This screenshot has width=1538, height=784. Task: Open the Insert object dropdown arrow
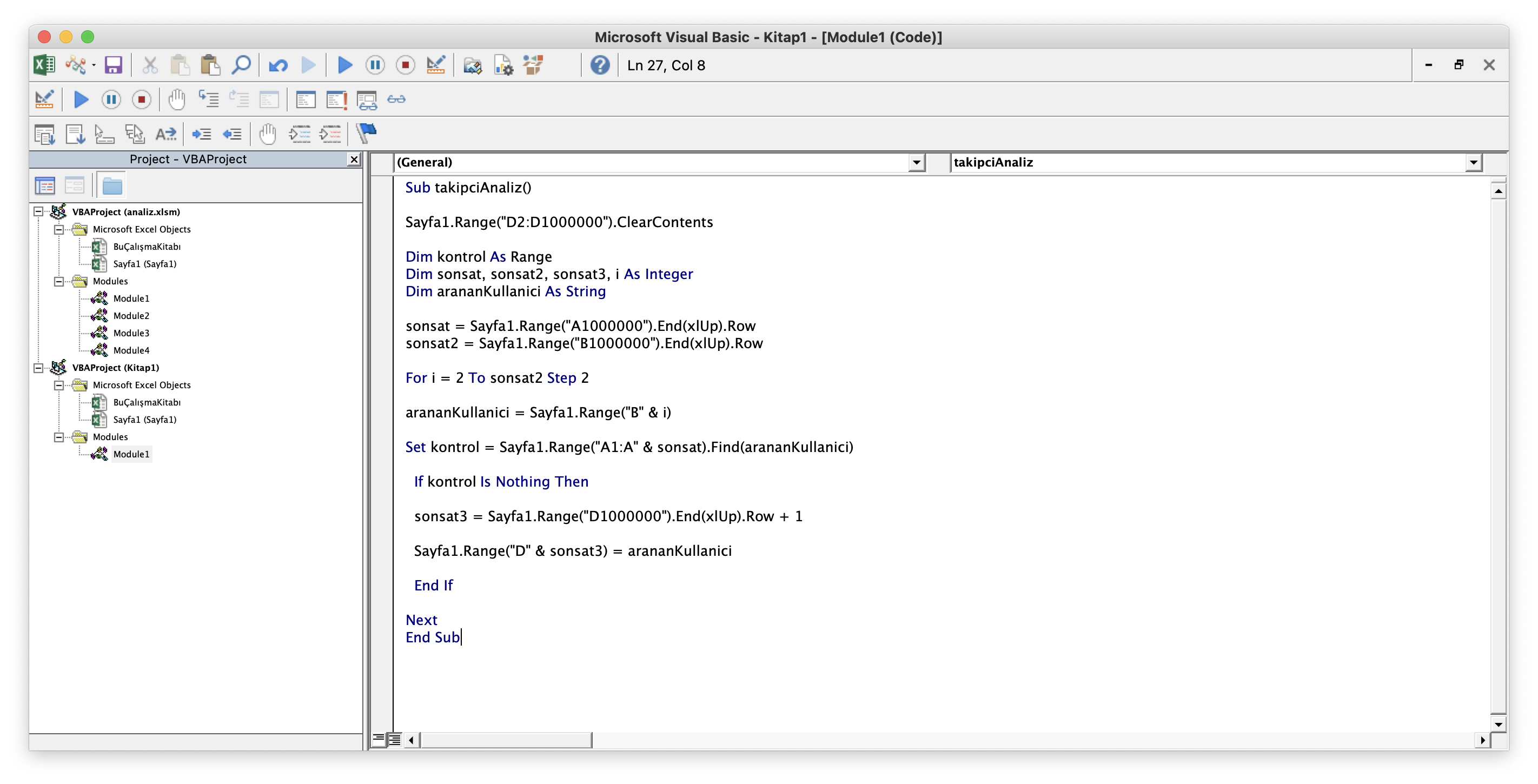tap(94, 65)
